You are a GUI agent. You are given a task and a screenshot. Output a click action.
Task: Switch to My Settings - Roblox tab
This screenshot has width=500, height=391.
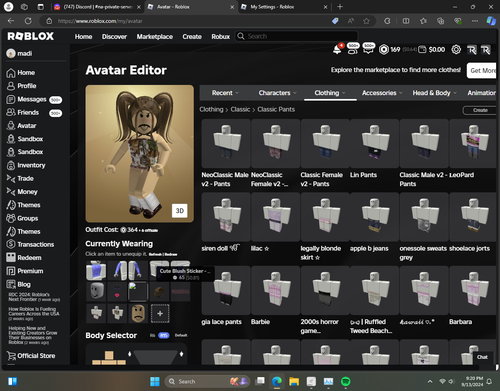(284, 7)
